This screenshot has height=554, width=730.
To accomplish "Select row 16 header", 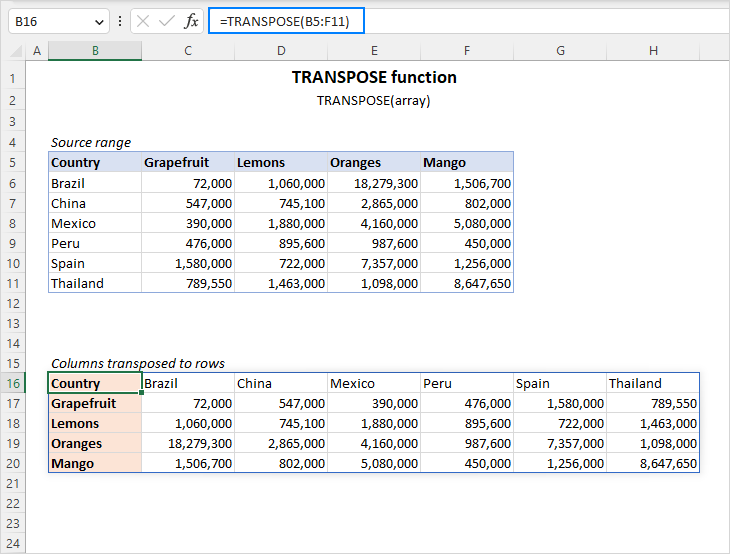I will point(14,383).
